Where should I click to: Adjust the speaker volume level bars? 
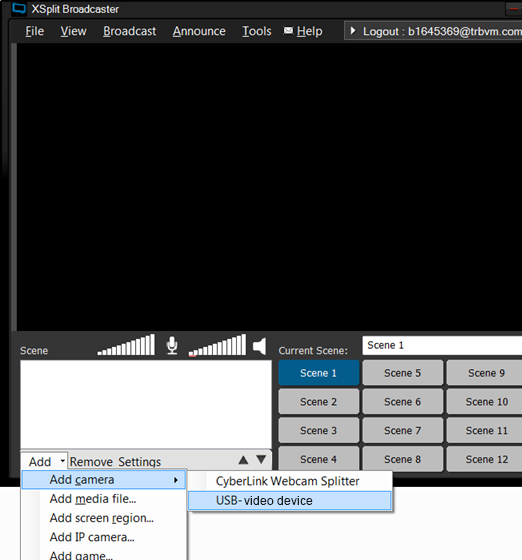point(217,345)
